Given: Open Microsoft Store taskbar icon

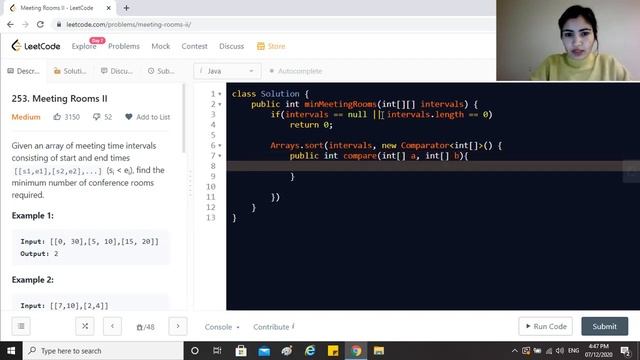Looking at the screenshot, I should tap(241, 351).
